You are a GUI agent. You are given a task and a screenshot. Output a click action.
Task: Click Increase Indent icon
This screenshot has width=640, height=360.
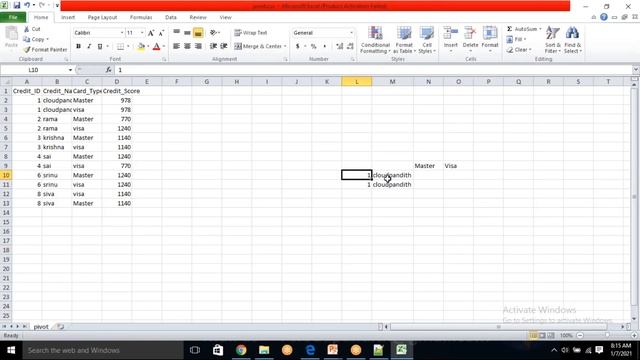point(224,47)
